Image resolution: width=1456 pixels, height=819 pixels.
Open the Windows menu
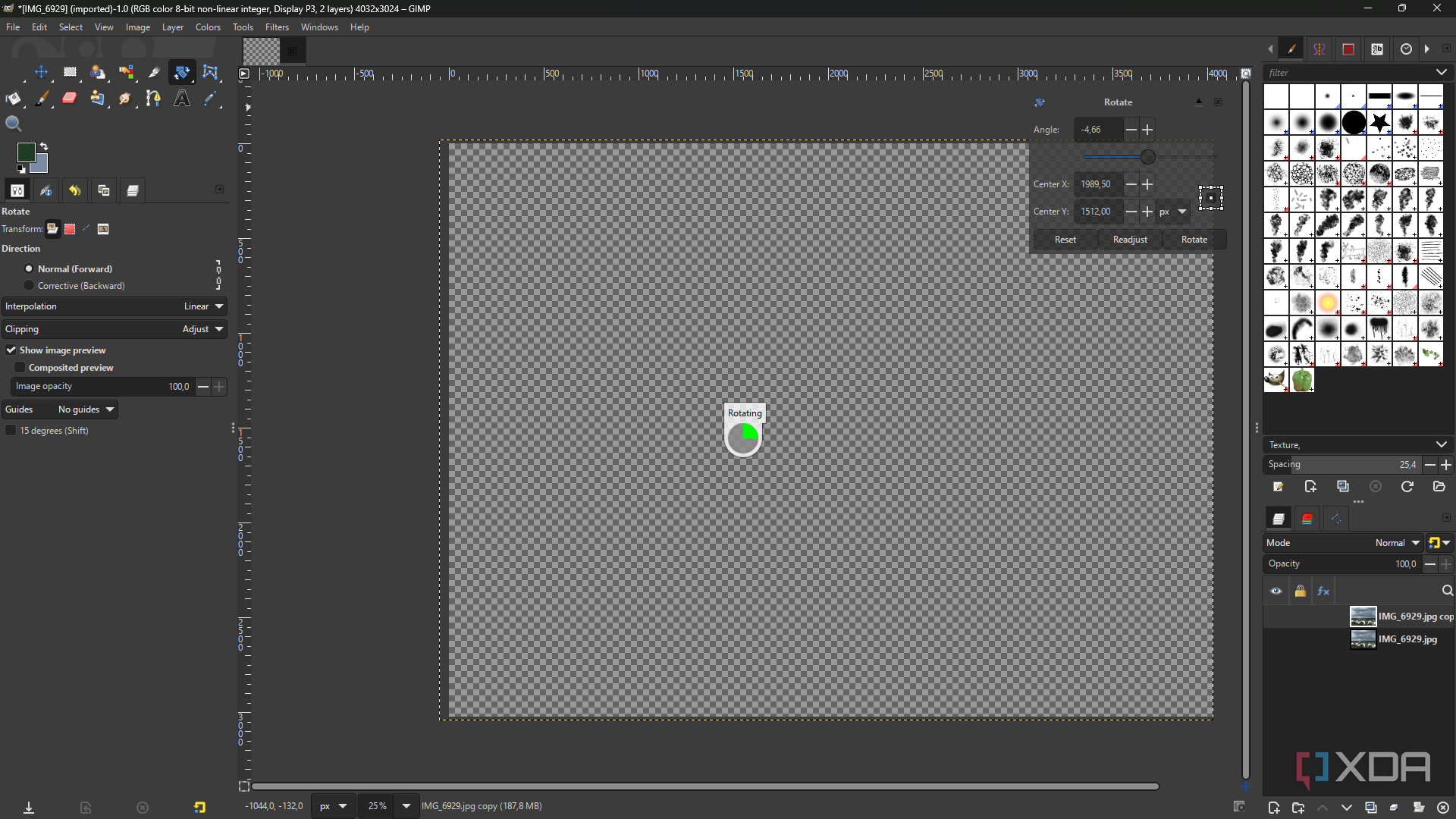tap(319, 27)
